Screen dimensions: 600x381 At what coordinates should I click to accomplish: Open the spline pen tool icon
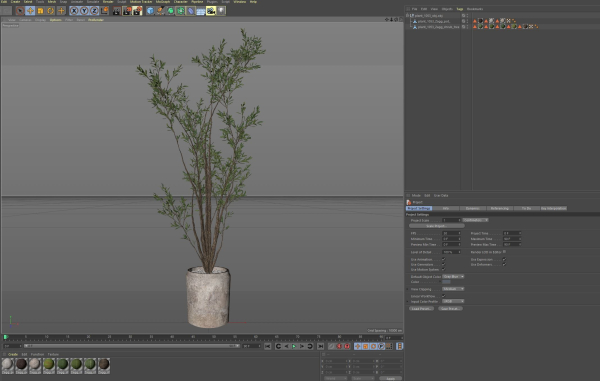pyautogui.click(x=160, y=11)
